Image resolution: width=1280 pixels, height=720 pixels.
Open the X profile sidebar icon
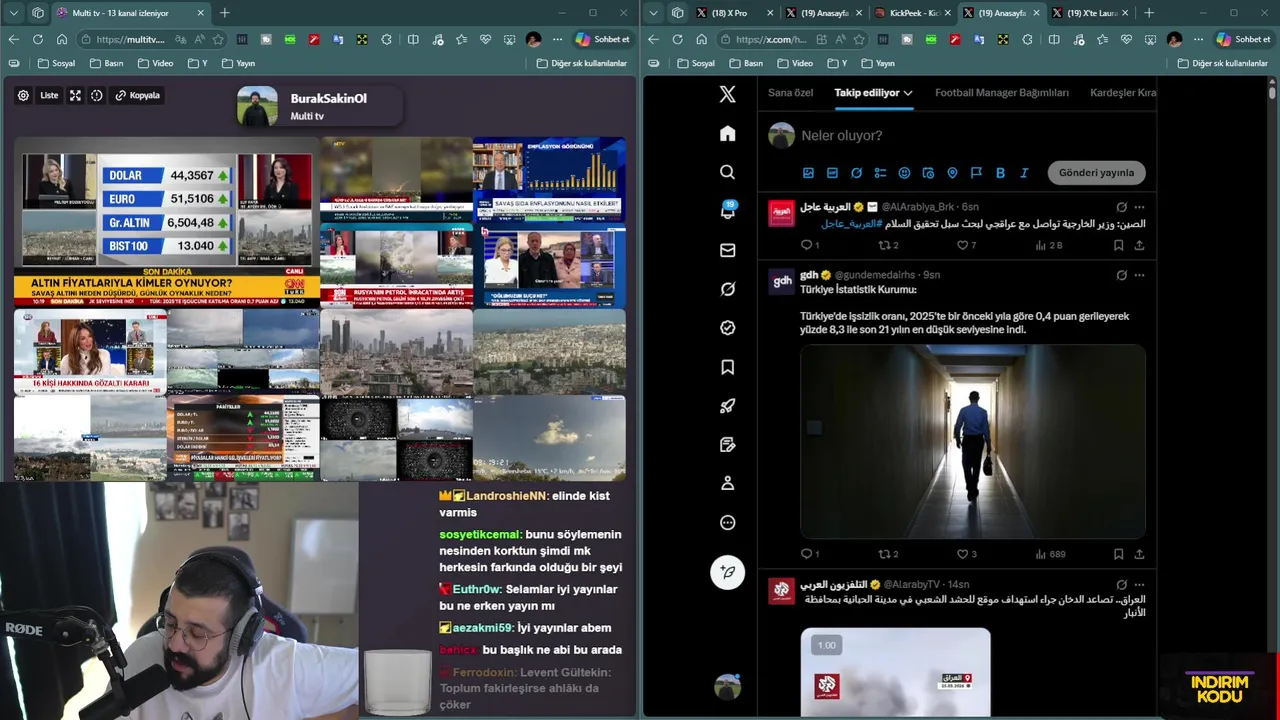[727, 483]
